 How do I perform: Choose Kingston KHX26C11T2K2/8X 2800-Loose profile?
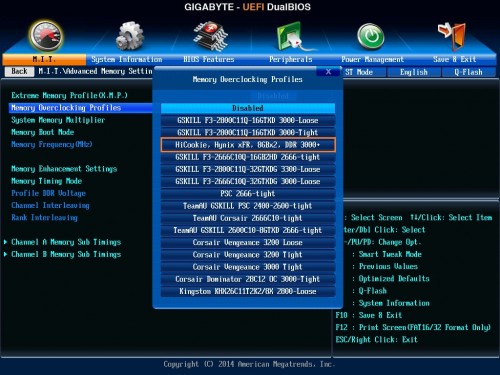[x=248, y=291]
